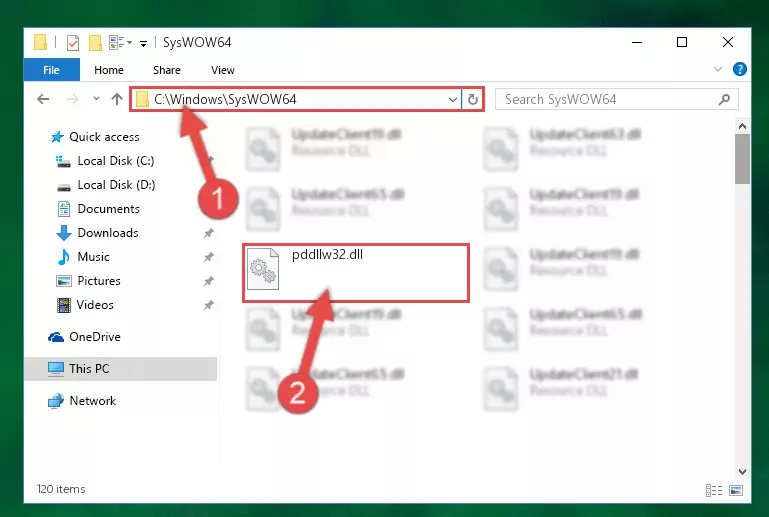
Task: Select the pddllw32.dll file name
Action: [x=327, y=255]
